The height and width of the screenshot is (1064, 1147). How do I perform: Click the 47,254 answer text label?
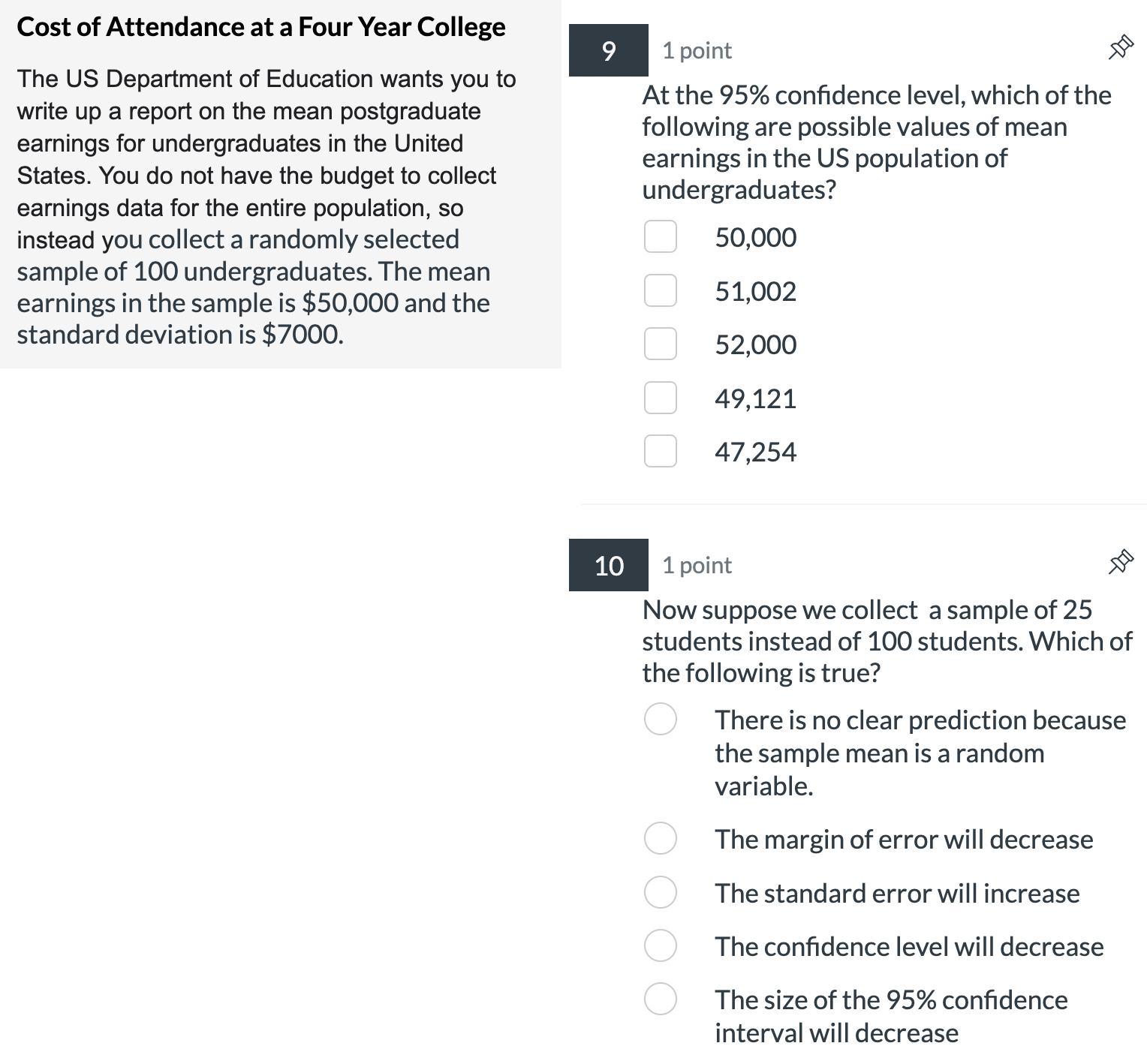point(756,451)
